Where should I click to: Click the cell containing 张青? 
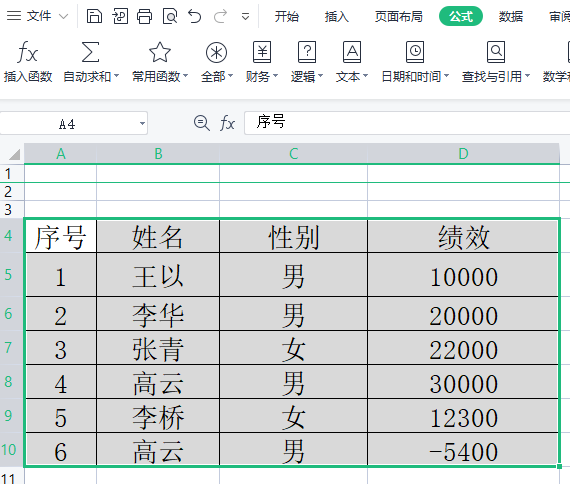tap(158, 348)
